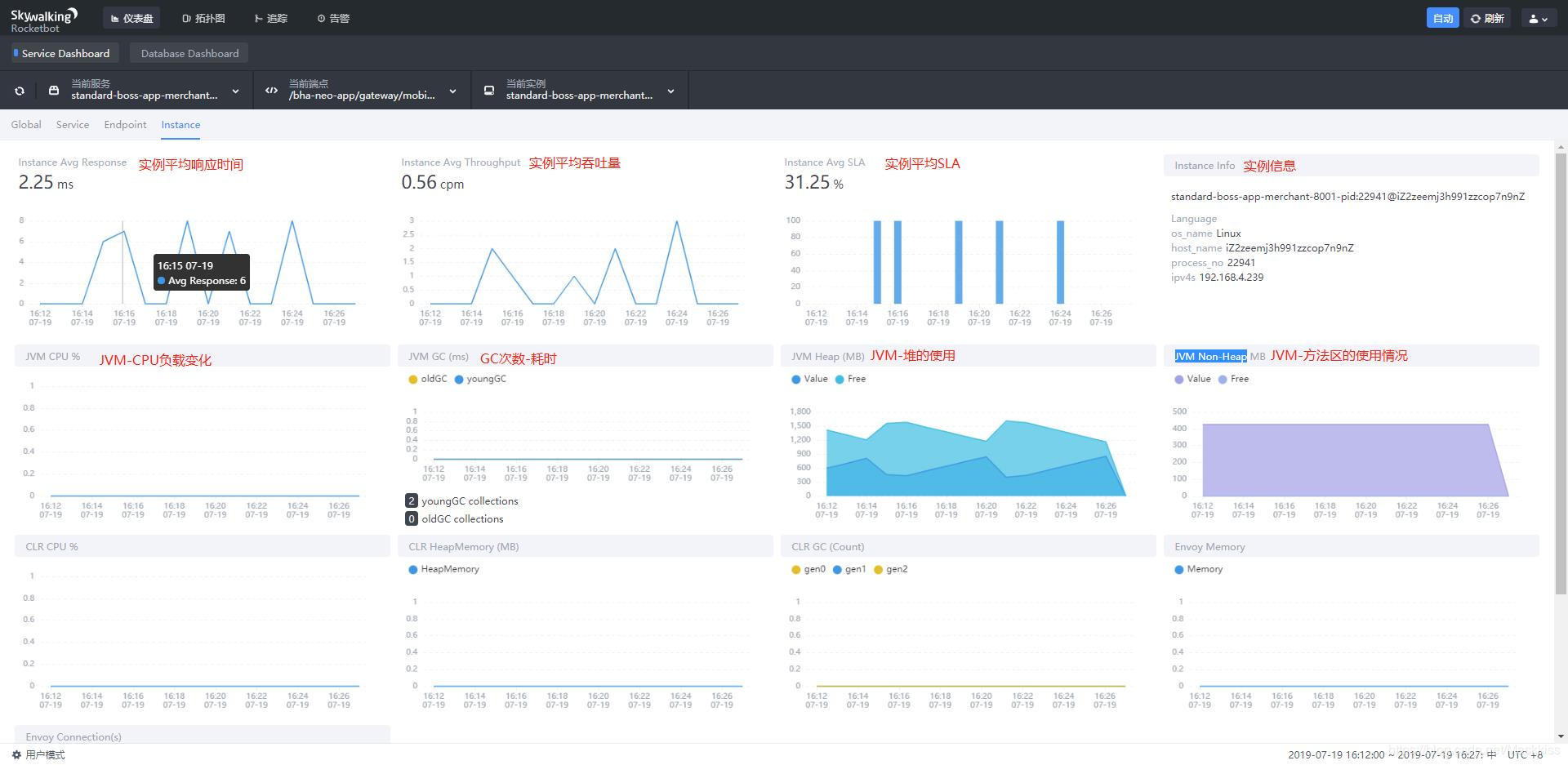Click the process_no value 22941
The image size is (1568, 765).
[1241, 263]
